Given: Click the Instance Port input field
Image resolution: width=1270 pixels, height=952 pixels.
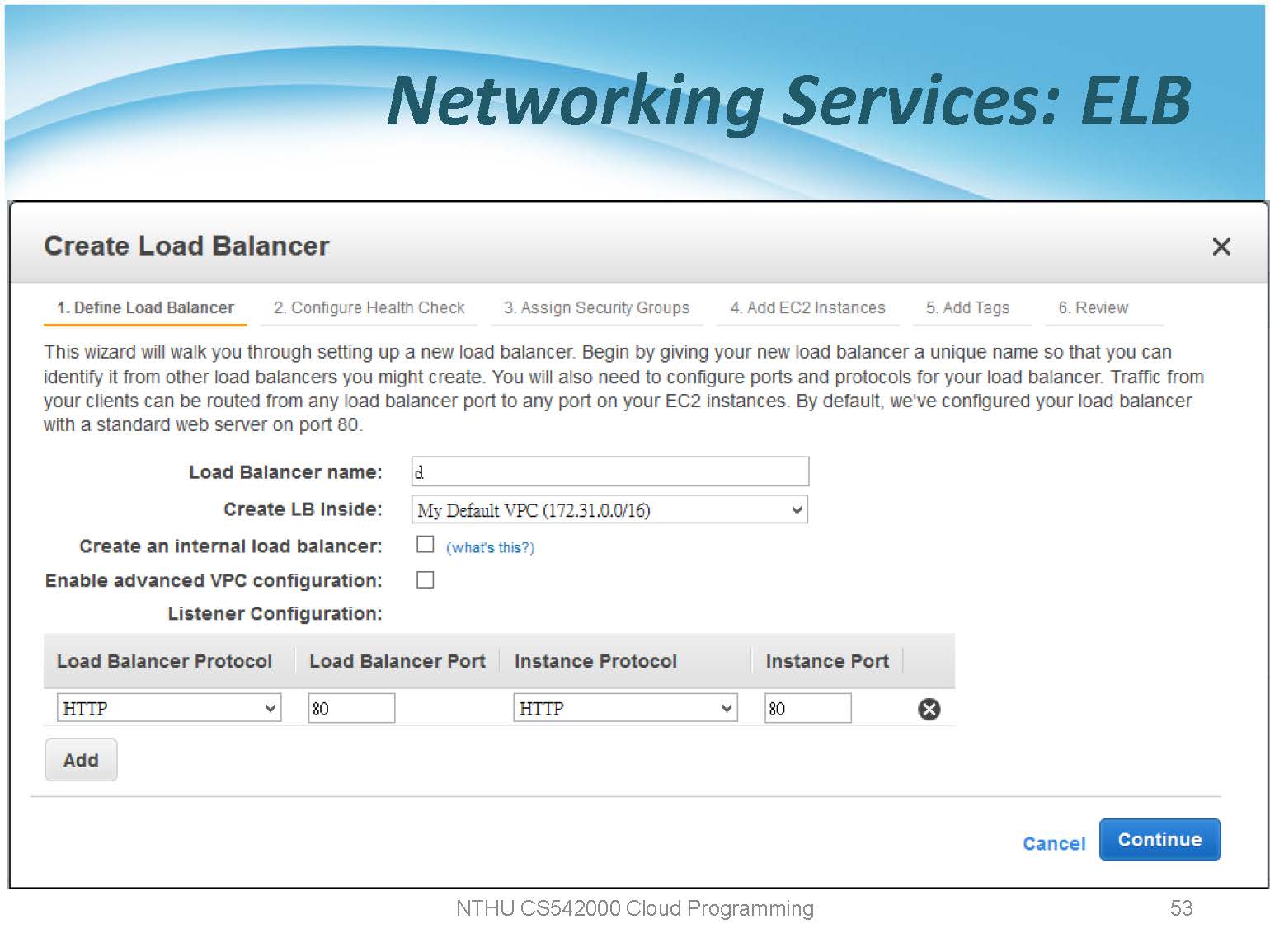Looking at the screenshot, I should [x=807, y=708].
